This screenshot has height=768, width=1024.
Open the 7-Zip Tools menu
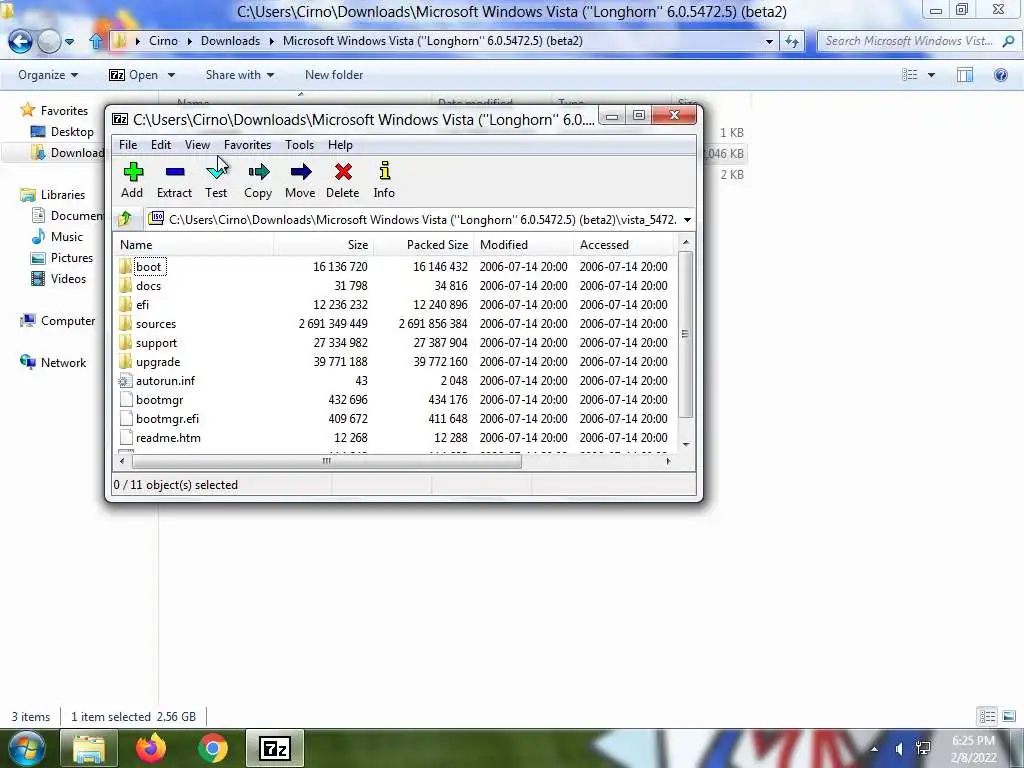pyautogui.click(x=300, y=145)
